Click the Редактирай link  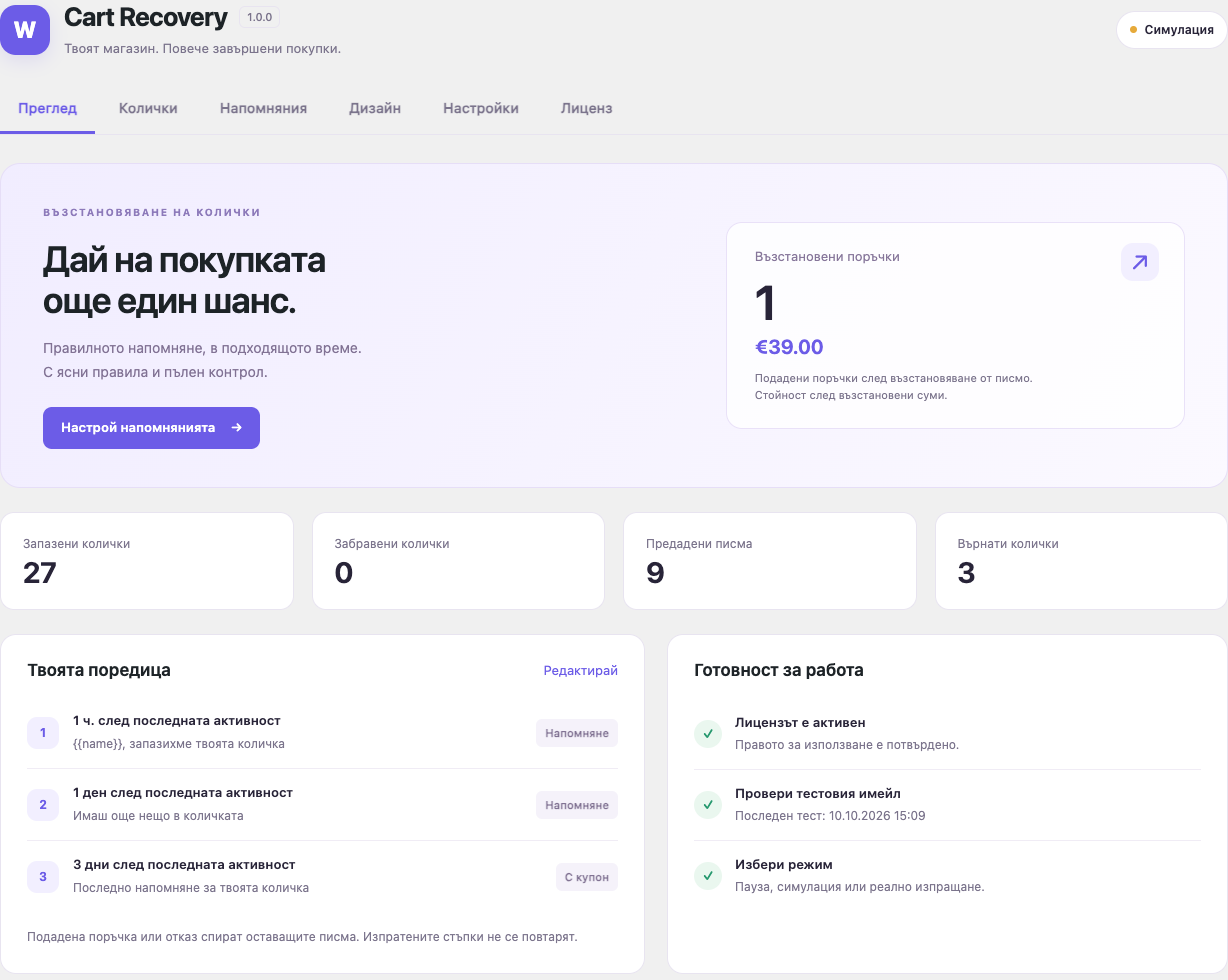581,670
